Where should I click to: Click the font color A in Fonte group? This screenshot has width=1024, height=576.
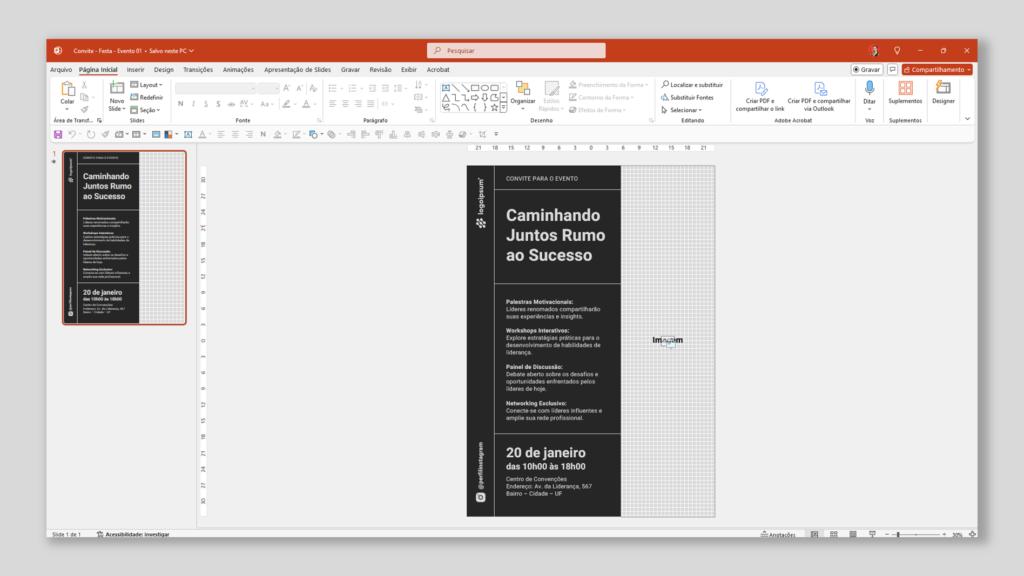pyautogui.click(x=306, y=104)
